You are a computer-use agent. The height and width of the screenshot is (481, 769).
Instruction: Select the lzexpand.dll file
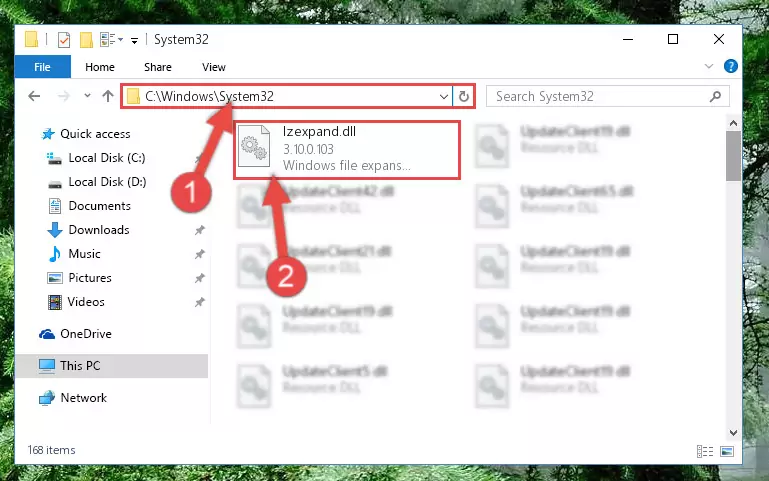(x=347, y=149)
